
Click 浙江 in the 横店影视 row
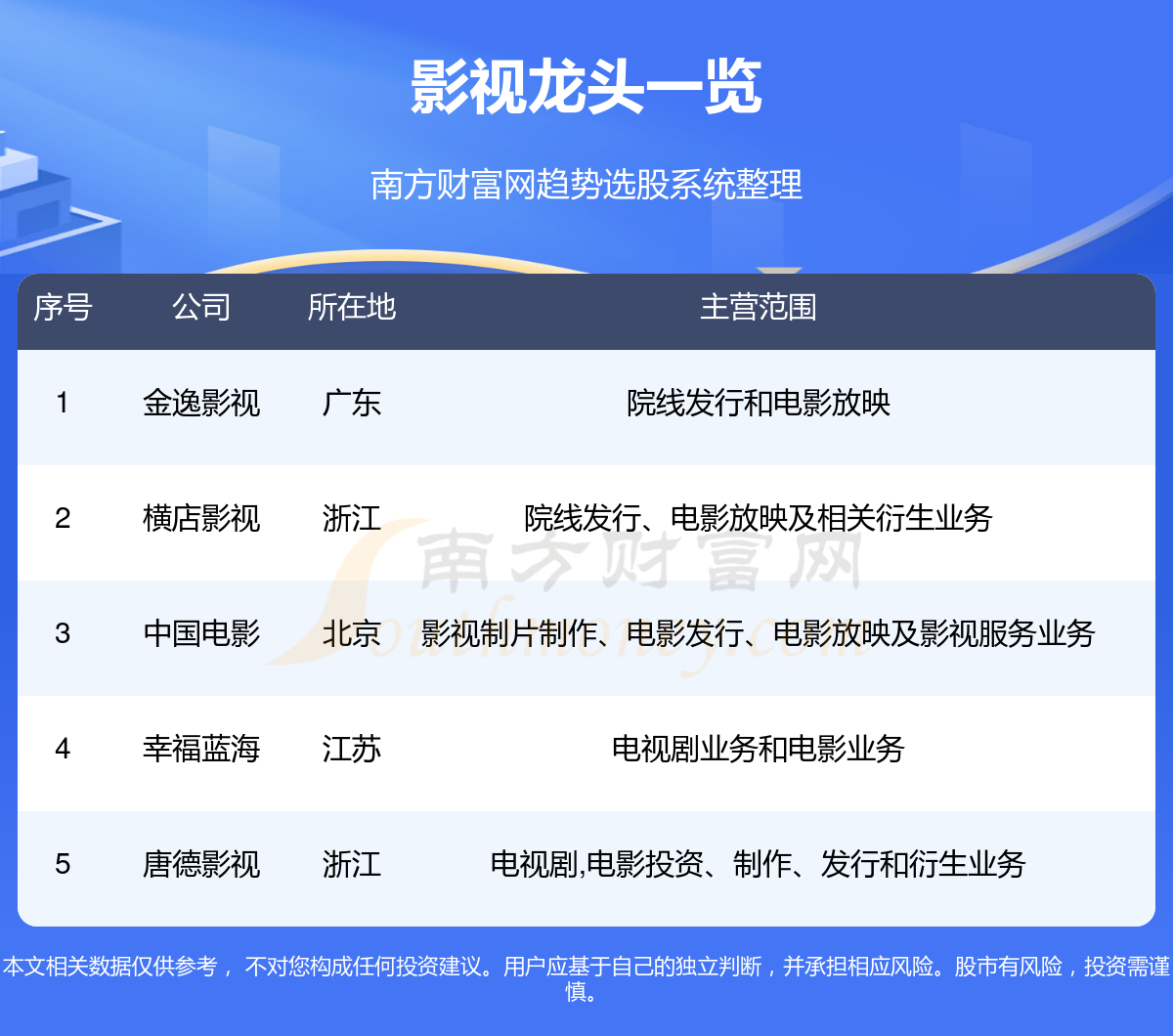click(352, 518)
